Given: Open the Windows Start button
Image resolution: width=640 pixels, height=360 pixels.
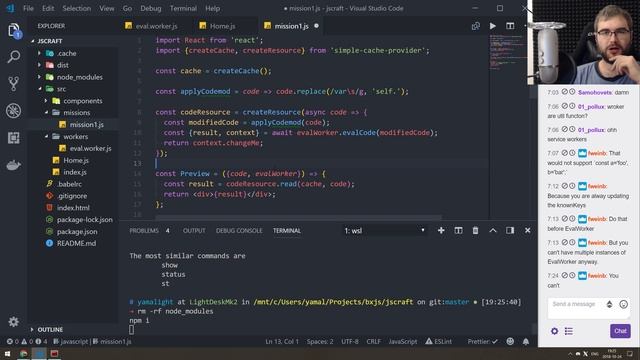Looking at the screenshot, I should click(x=7, y=354).
